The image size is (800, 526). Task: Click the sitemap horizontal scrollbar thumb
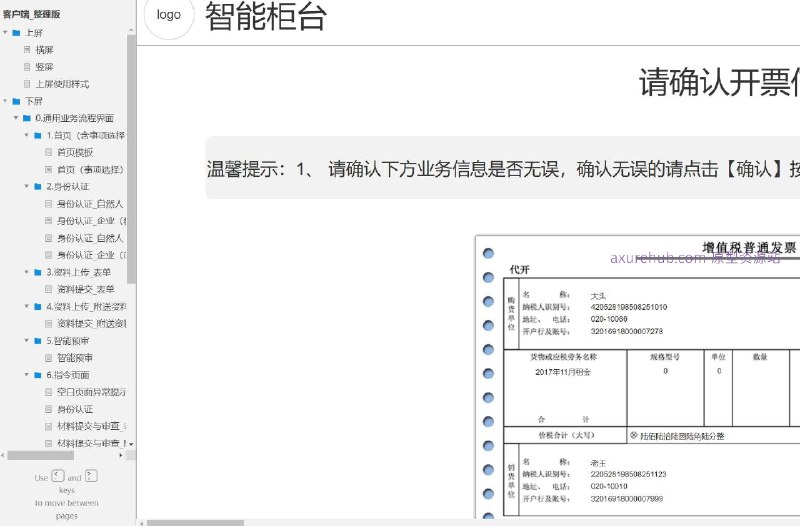41,455
